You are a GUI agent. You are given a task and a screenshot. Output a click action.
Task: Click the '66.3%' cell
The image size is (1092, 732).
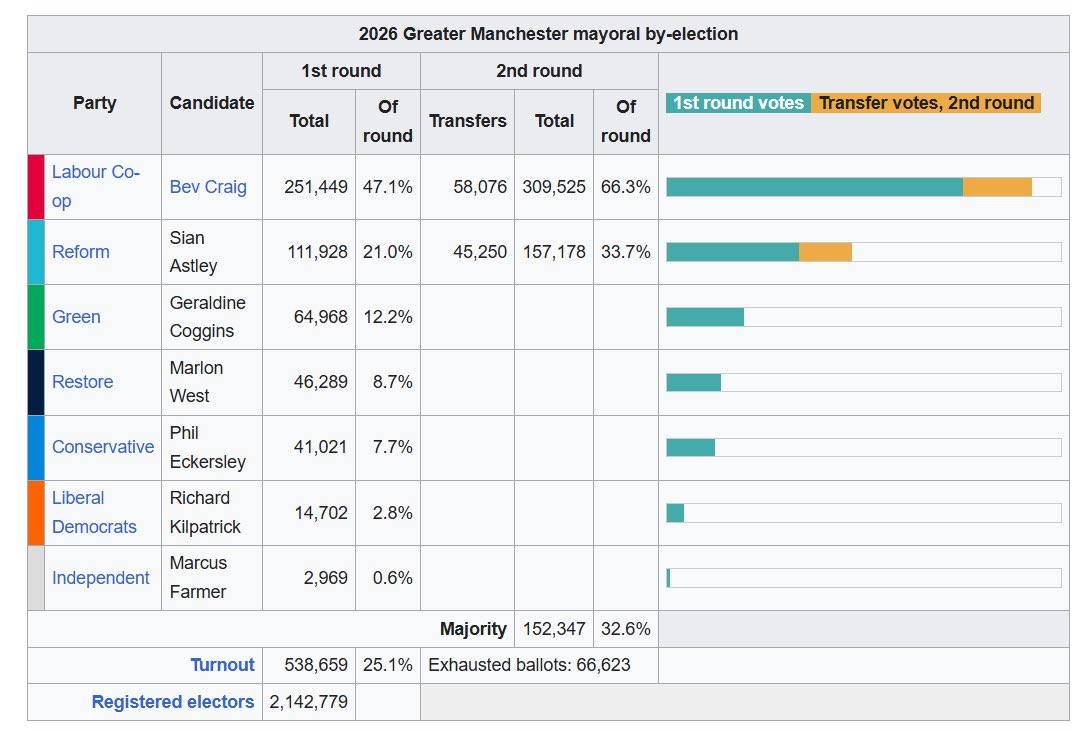pyautogui.click(x=625, y=187)
